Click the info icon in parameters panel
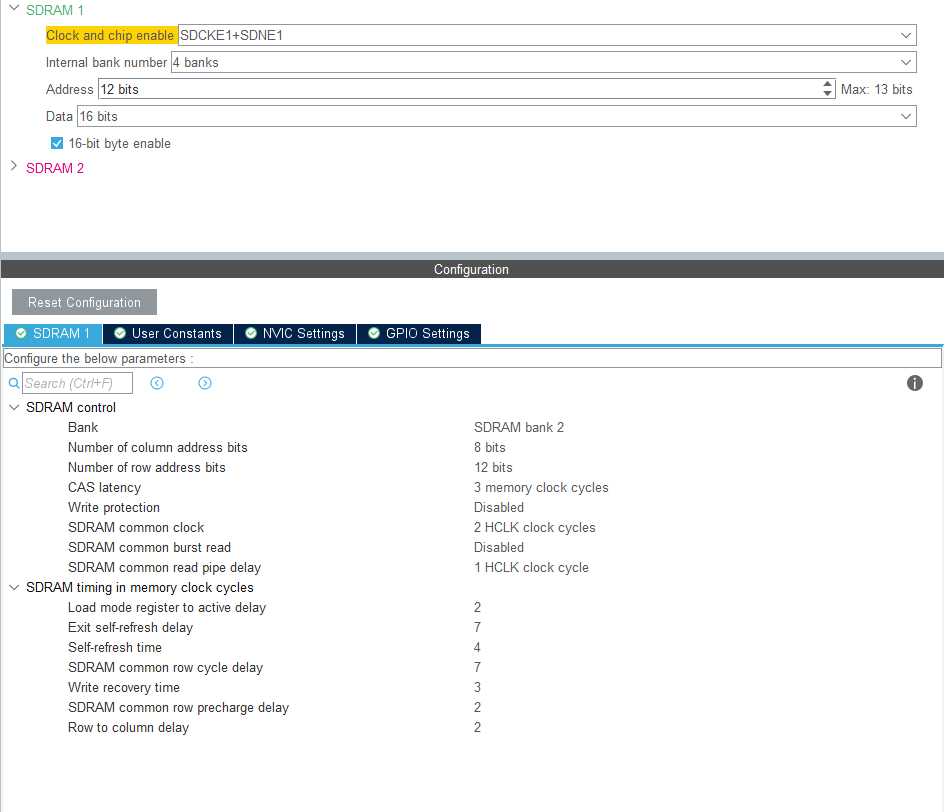The width and height of the screenshot is (944, 812). tap(914, 383)
